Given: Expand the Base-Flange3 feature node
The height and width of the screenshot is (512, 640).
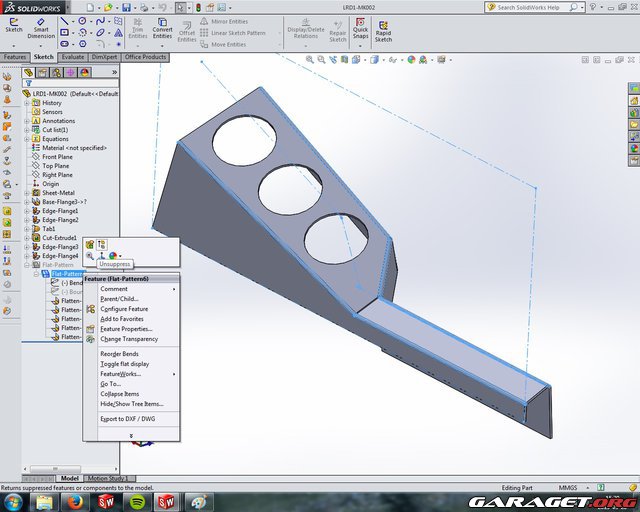Looking at the screenshot, I should click(27, 202).
